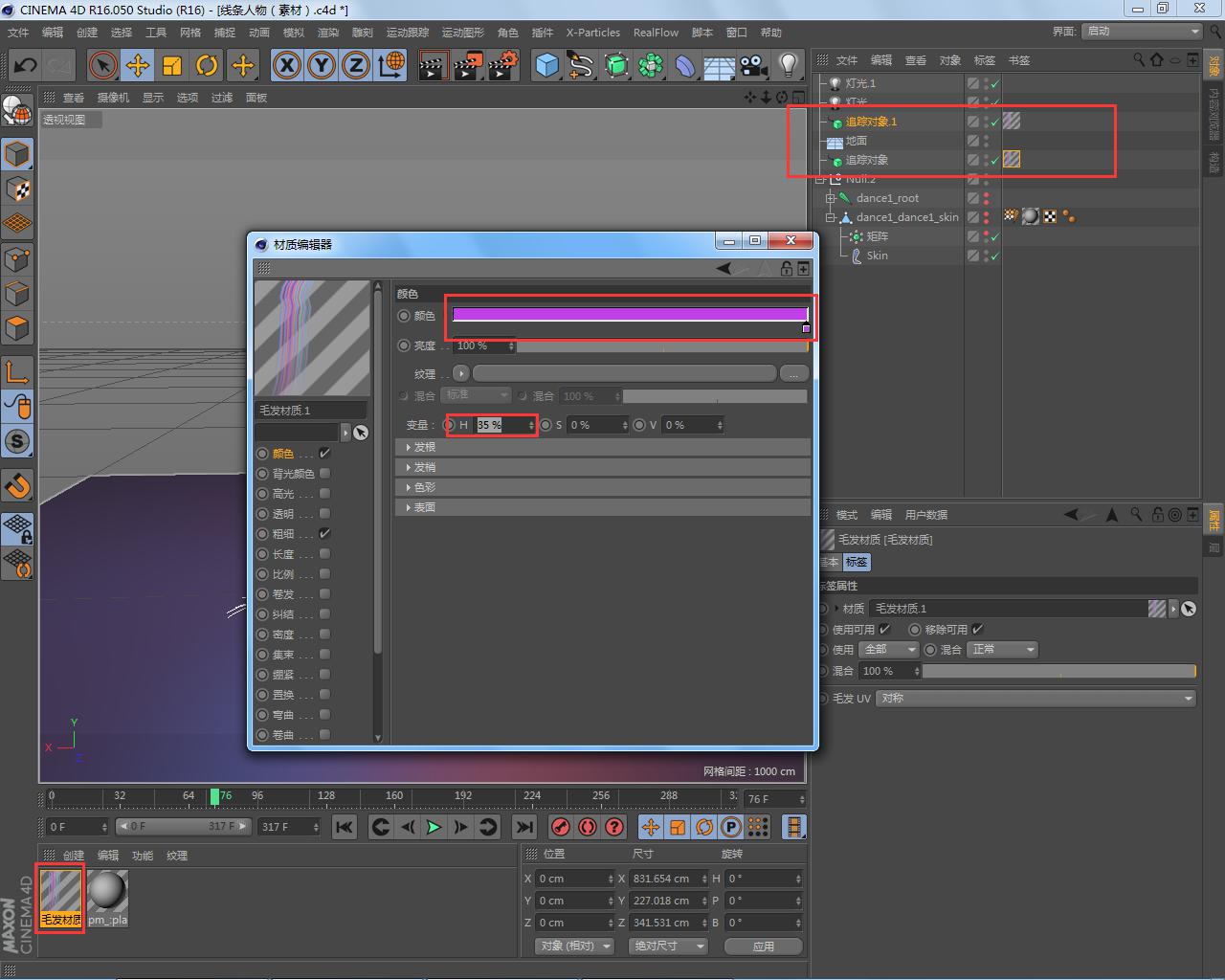Click the cube primitive object icon
Screen dimensions: 1225x980
point(546,65)
